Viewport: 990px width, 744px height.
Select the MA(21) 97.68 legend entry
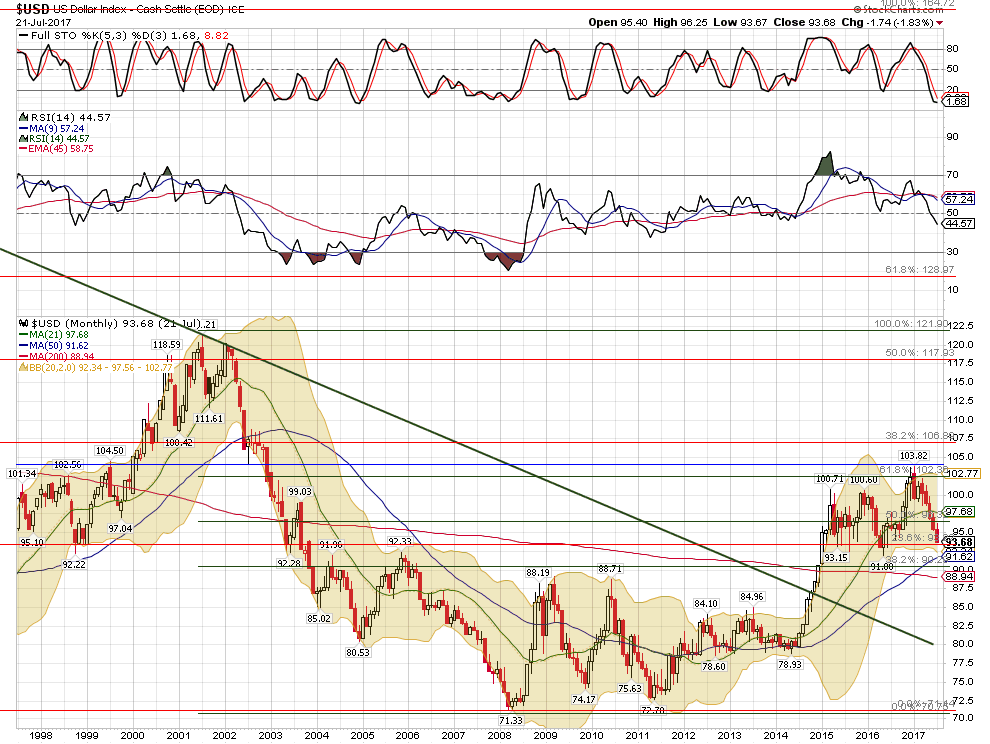[x=58, y=334]
